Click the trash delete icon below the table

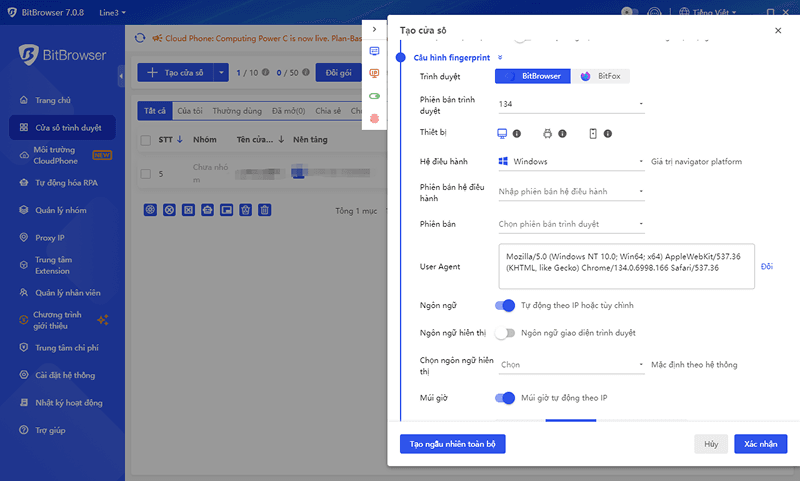[x=264, y=210]
